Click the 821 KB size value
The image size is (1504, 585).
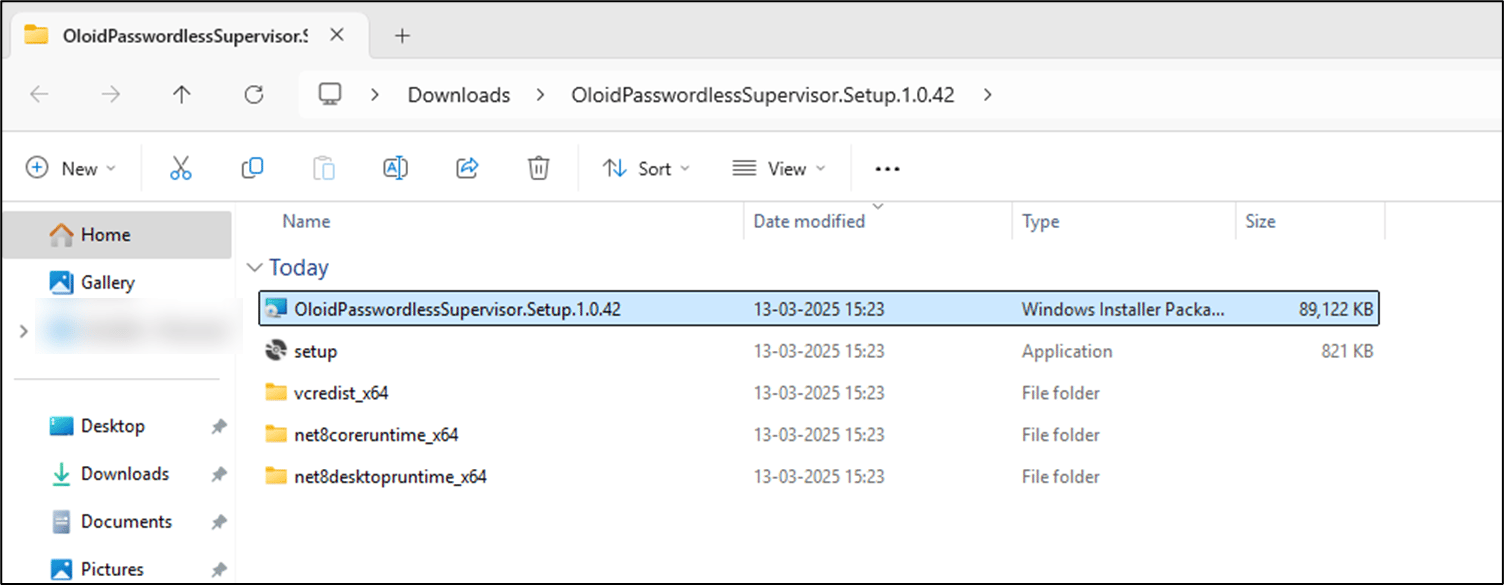click(1347, 352)
